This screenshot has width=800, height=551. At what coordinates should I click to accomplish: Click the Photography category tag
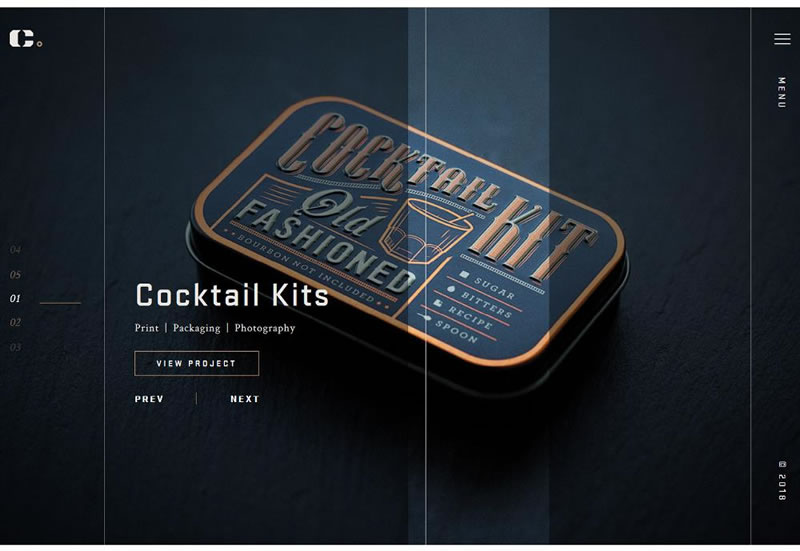[265, 328]
